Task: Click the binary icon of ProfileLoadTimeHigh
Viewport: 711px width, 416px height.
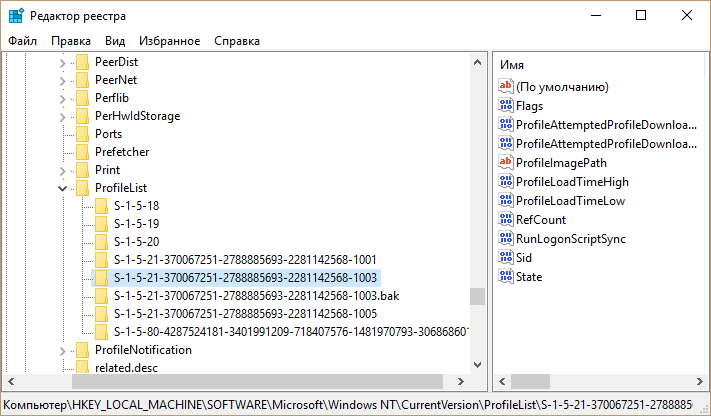Action: (x=506, y=181)
